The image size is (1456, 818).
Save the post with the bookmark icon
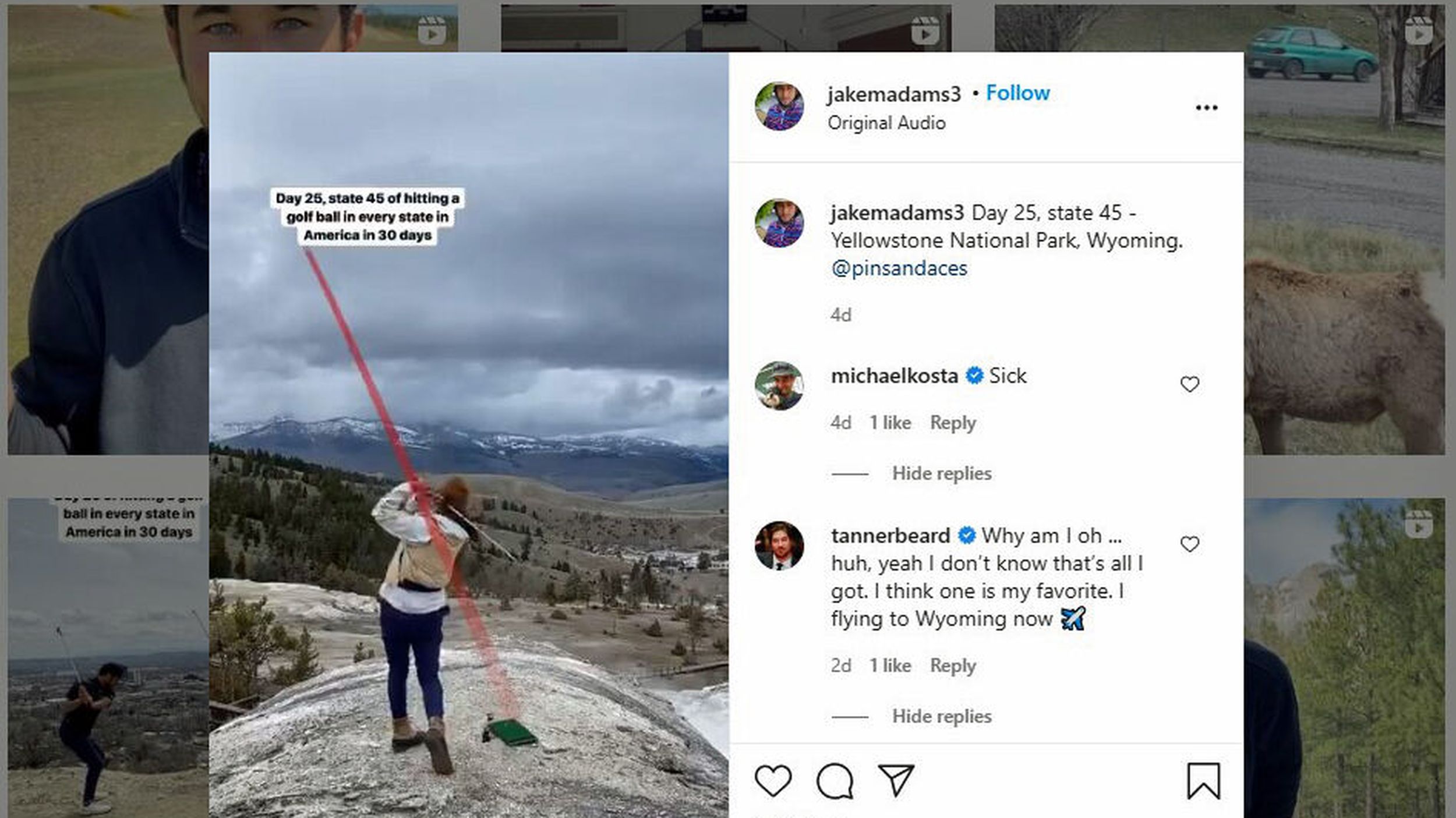tap(1203, 781)
